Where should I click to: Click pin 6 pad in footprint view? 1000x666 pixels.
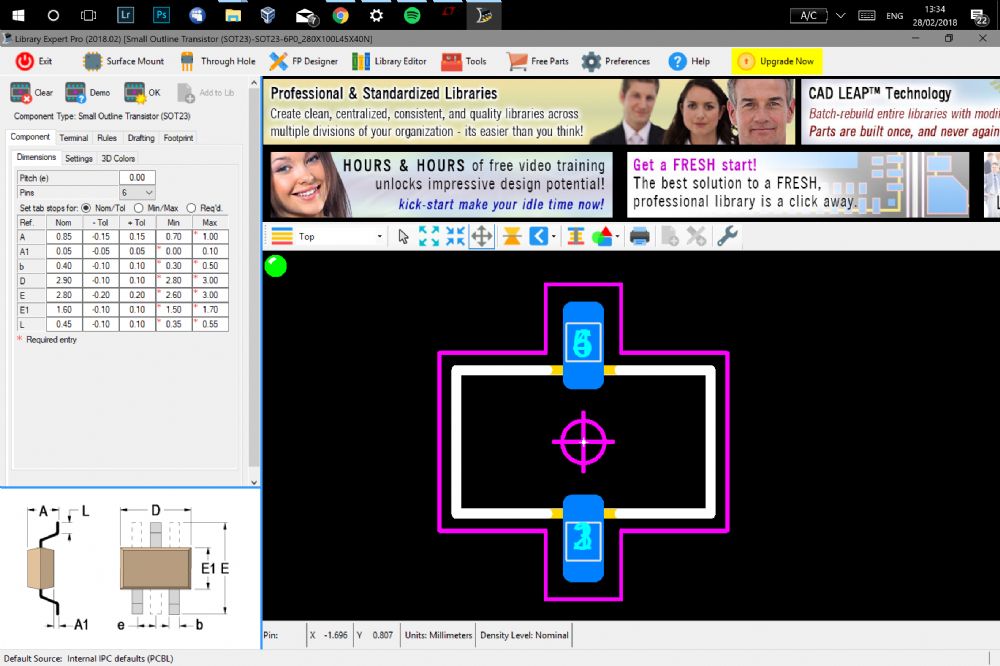point(583,345)
